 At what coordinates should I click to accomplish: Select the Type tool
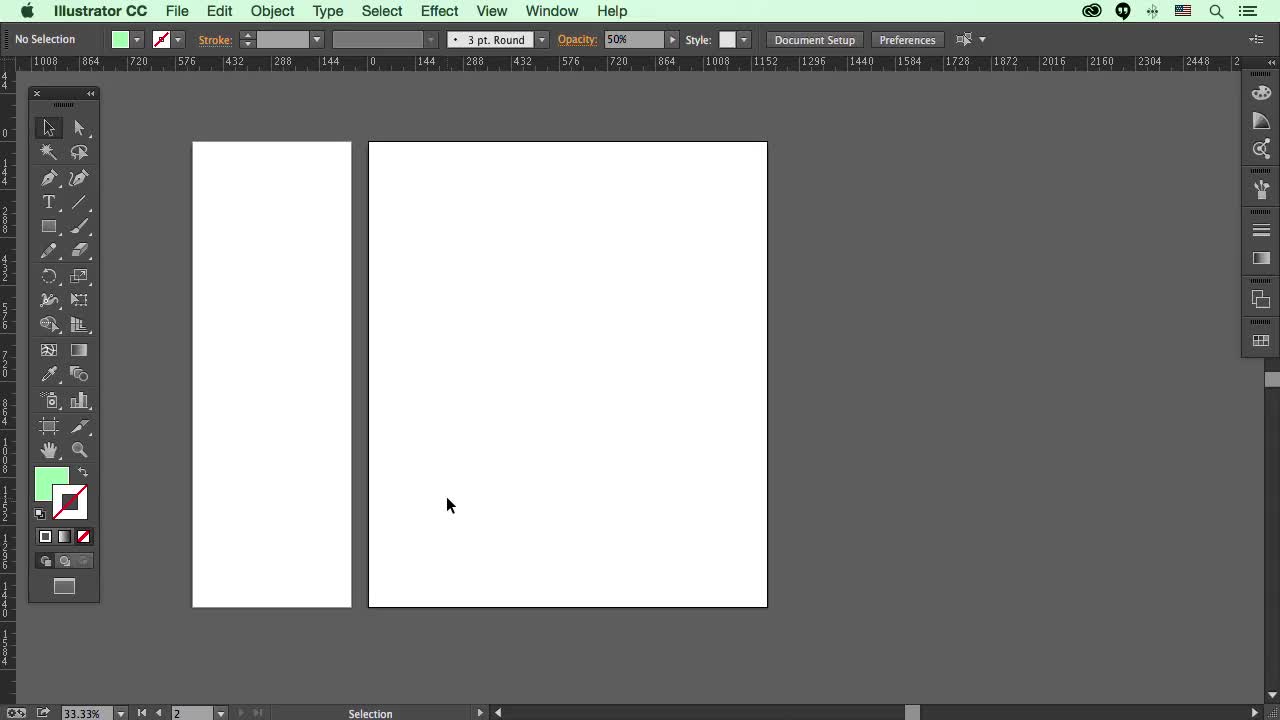point(49,202)
